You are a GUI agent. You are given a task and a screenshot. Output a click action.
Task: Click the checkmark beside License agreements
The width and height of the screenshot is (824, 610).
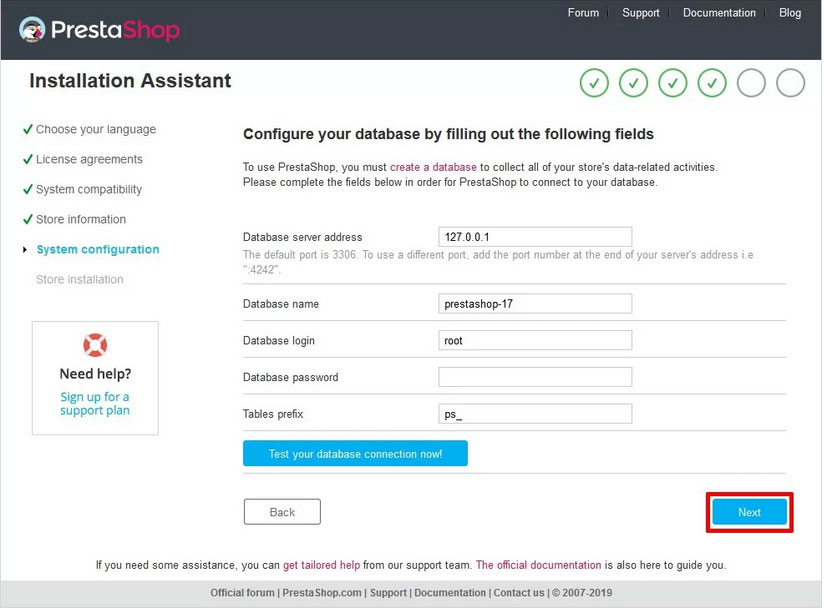[x=28, y=159]
